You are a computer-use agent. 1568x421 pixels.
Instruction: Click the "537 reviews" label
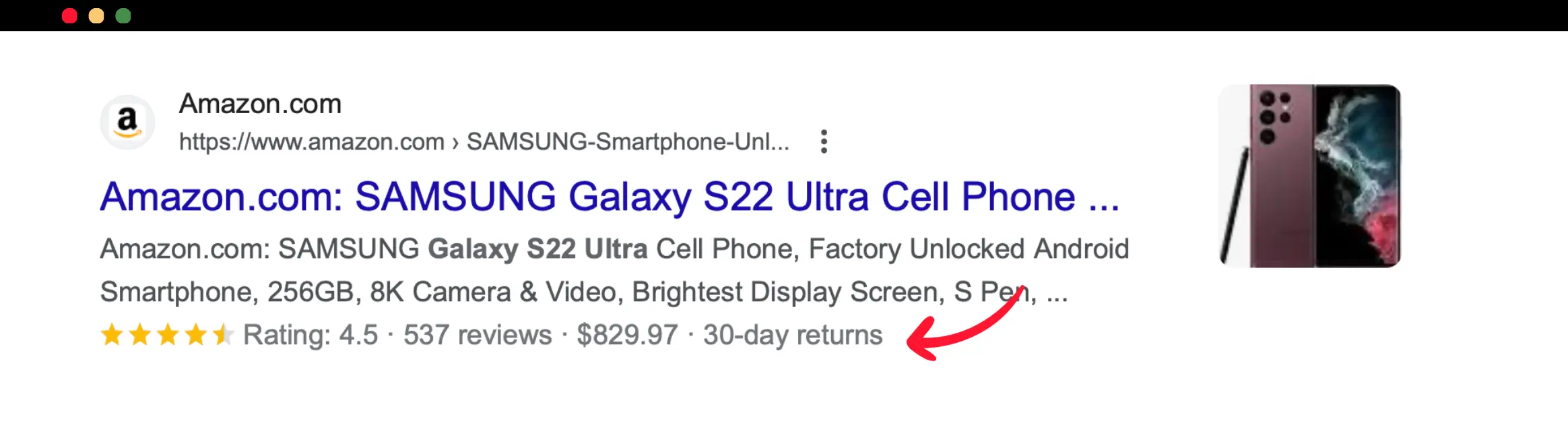pyautogui.click(x=478, y=335)
